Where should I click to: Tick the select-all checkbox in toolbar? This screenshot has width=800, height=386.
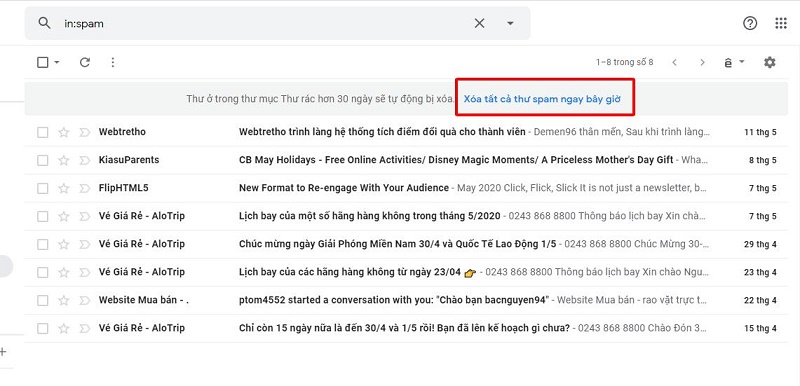pos(43,62)
